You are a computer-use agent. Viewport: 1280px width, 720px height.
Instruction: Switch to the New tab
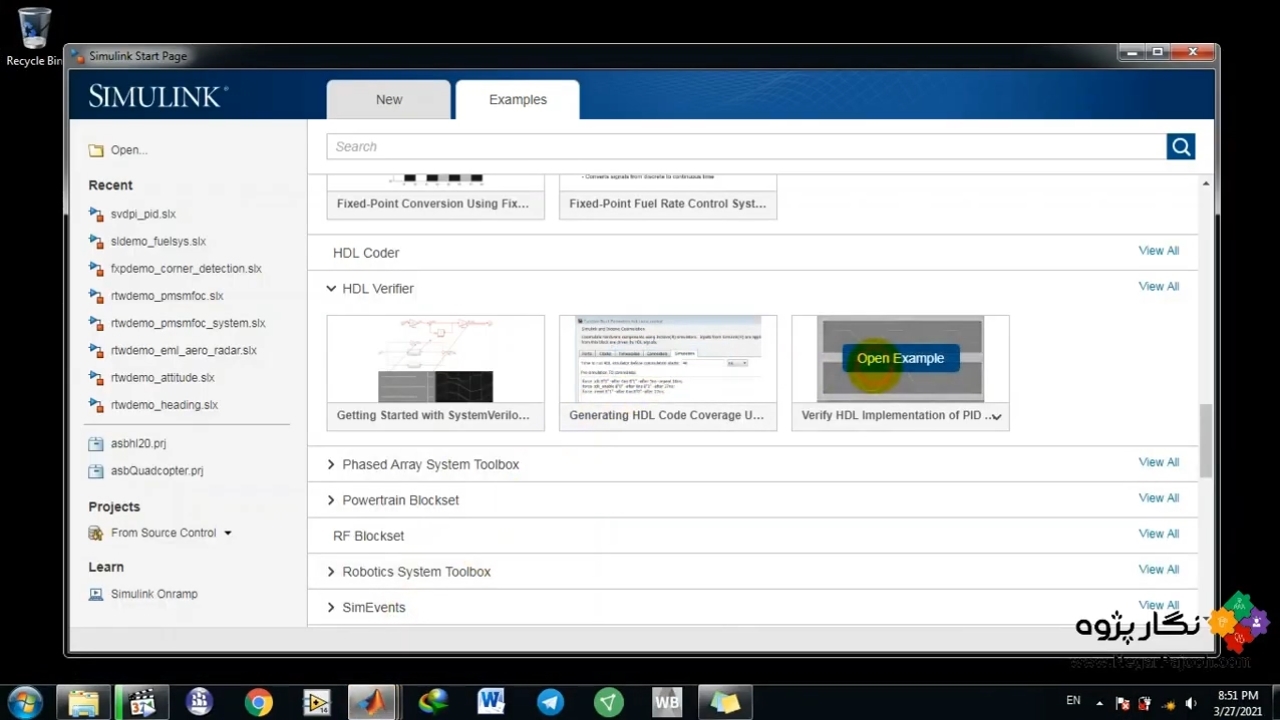[x=389, y=100]
